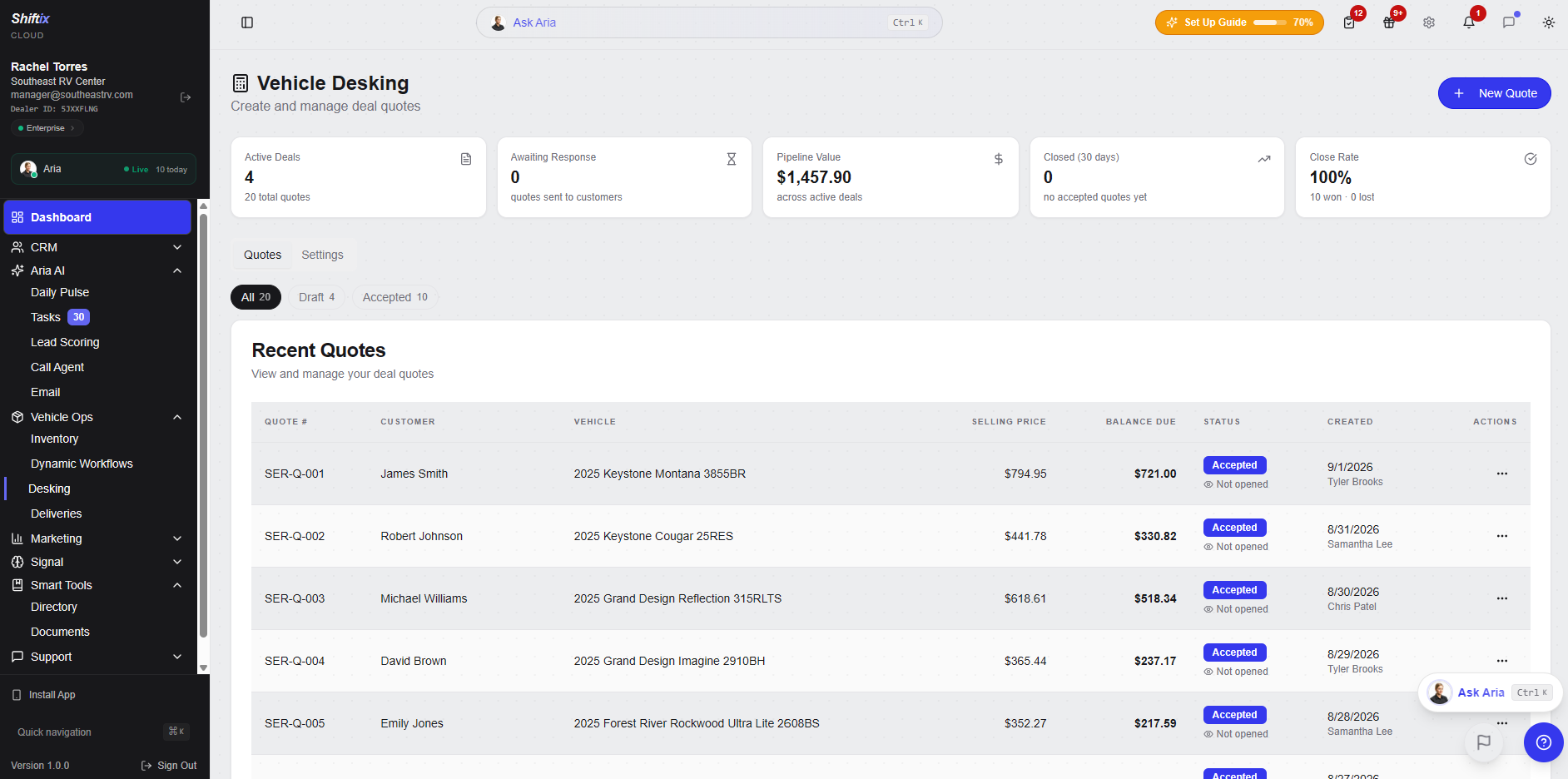Toggle the sidebar collapse icon
The image size is (1568, 779).
tap(247, 22)
